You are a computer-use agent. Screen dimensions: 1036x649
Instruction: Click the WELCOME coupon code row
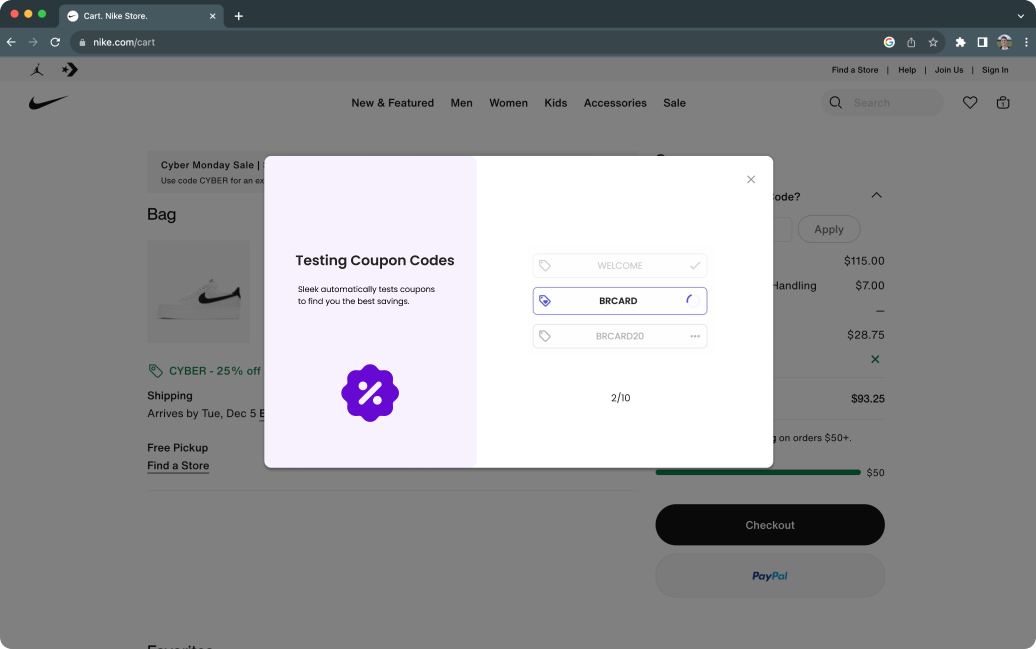[620, 266]
